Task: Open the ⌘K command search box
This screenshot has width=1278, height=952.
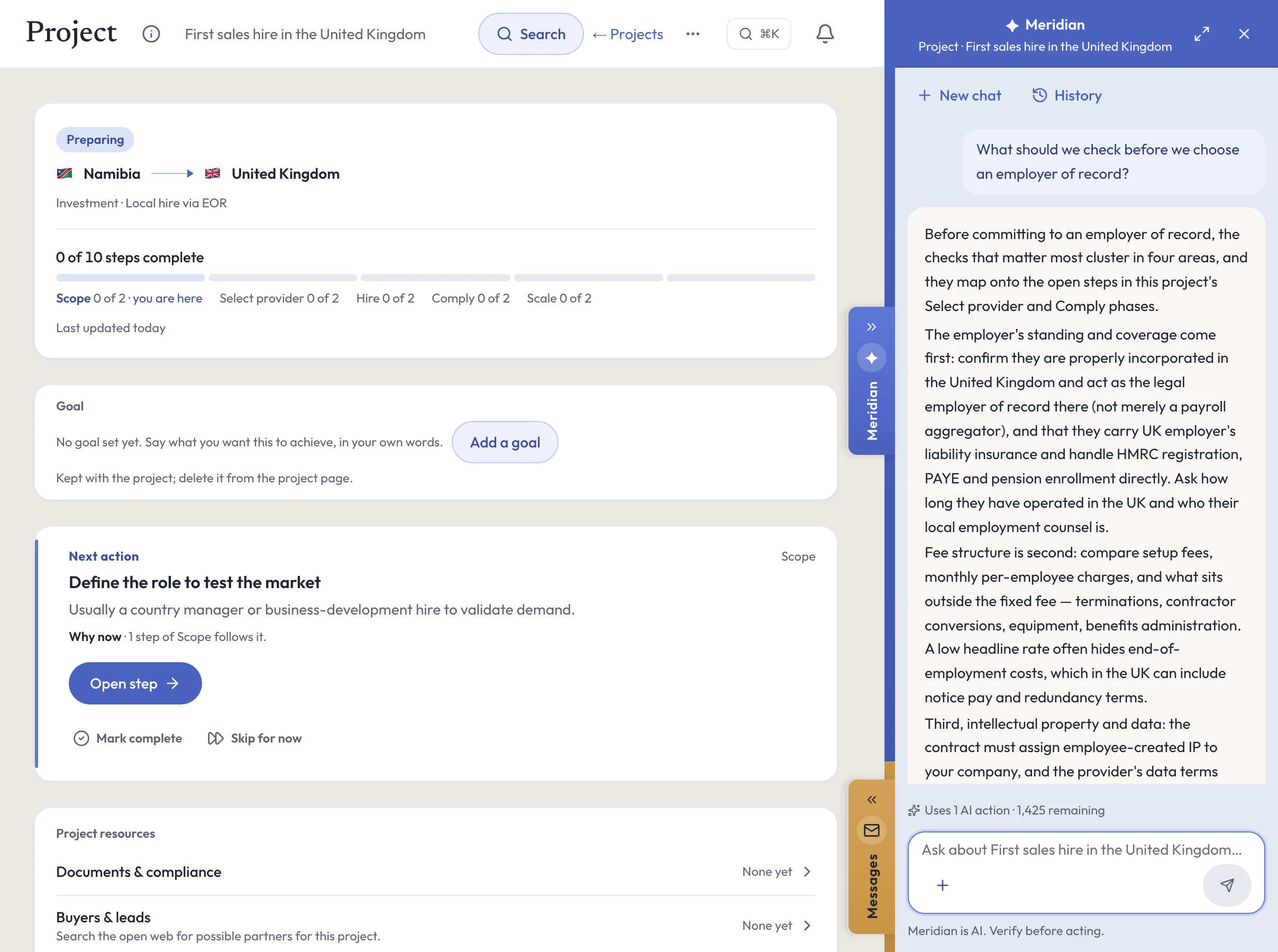Action: click(758, 34)
